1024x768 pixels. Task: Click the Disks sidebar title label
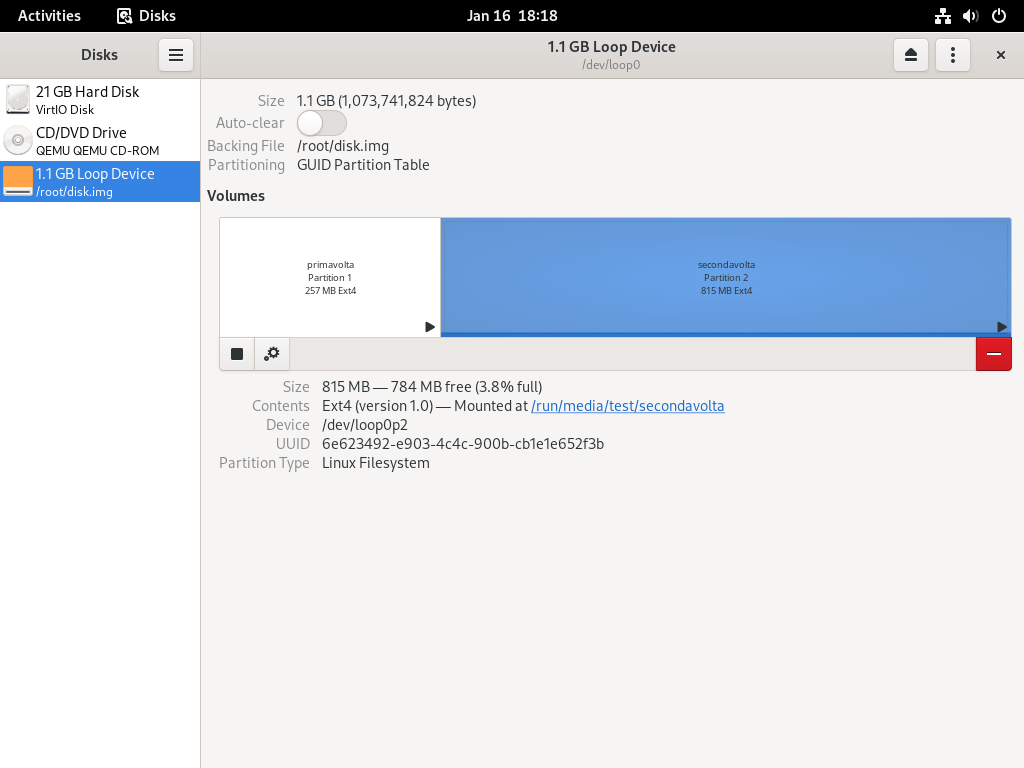point(99,55)
